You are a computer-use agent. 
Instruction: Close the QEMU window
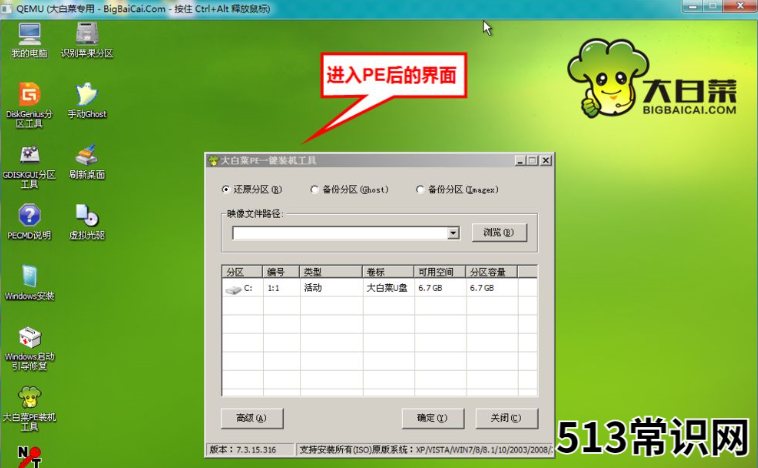tap(740, 6)
